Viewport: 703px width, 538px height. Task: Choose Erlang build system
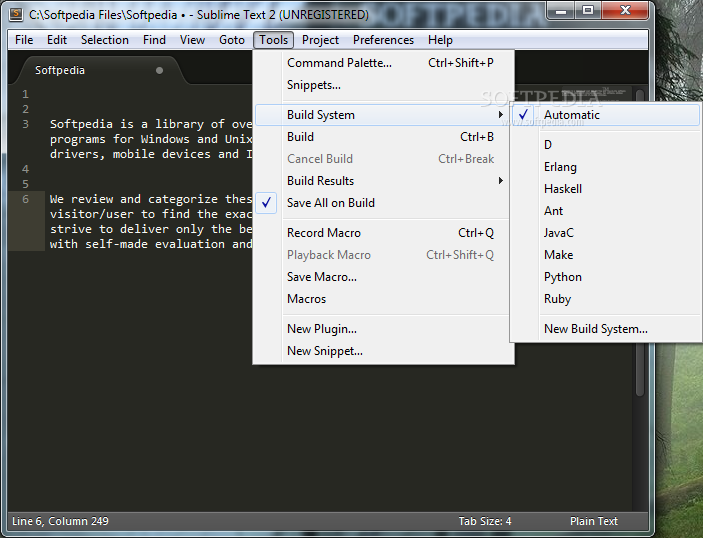coord(606,167)
